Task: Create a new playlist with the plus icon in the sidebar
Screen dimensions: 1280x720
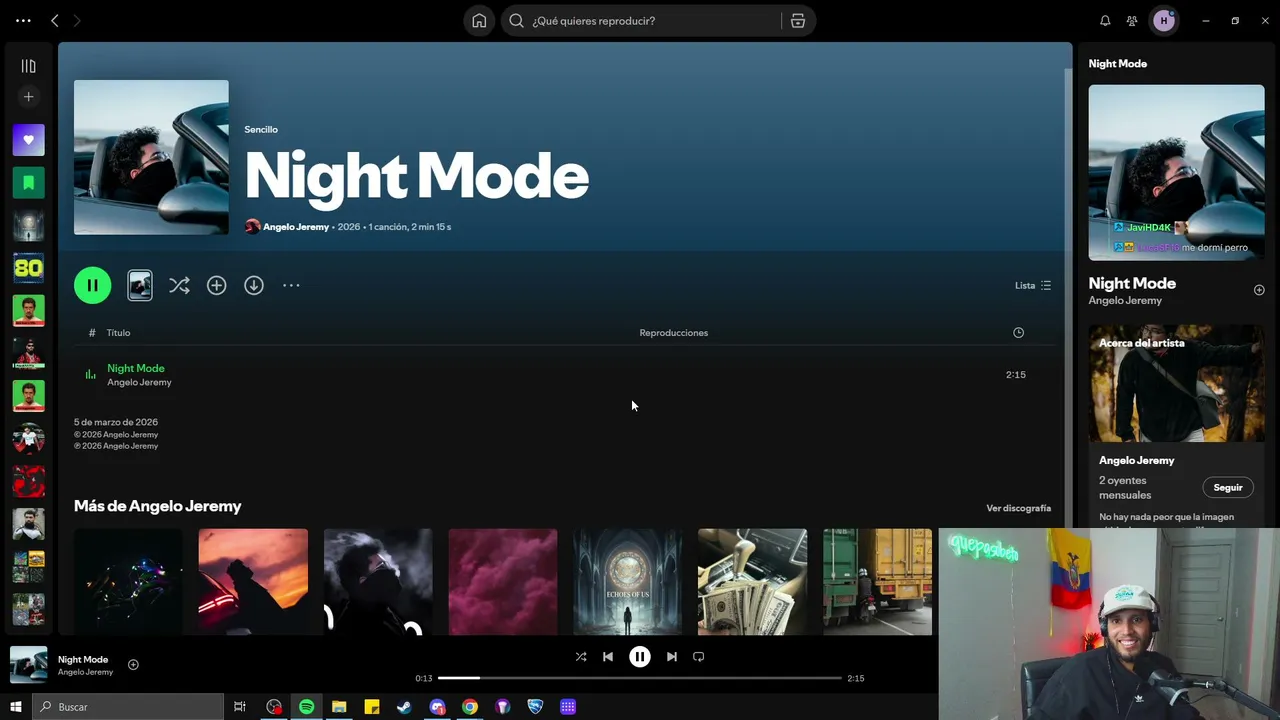Action: point(28,97)
